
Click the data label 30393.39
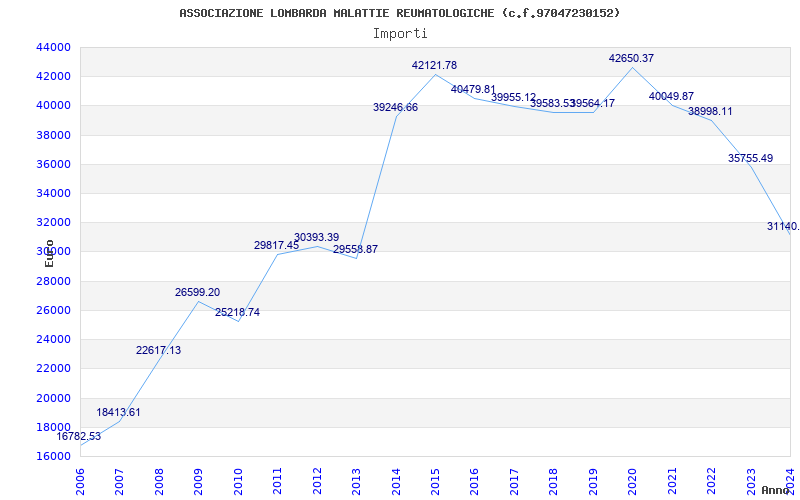point(316,237)
